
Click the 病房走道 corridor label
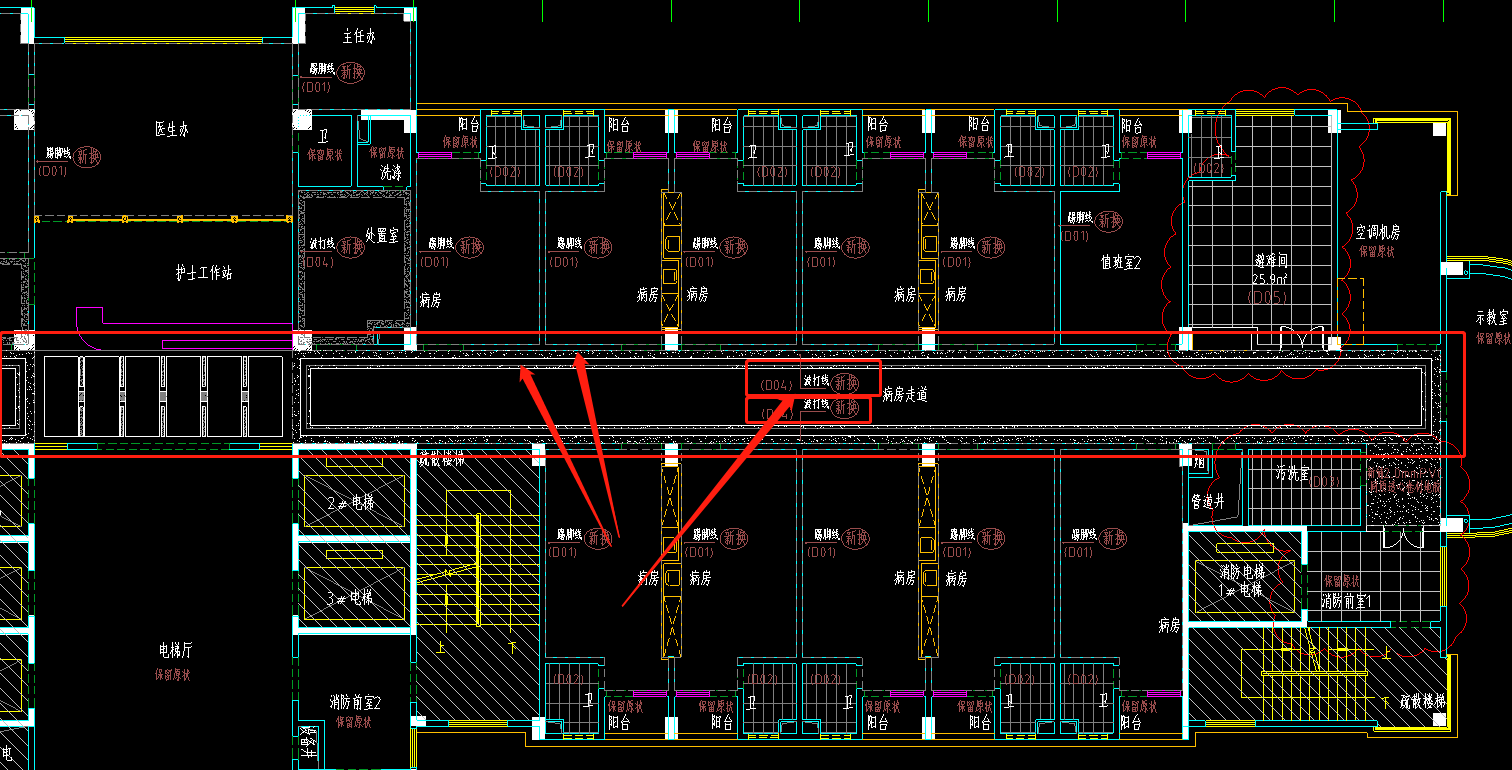905,395
